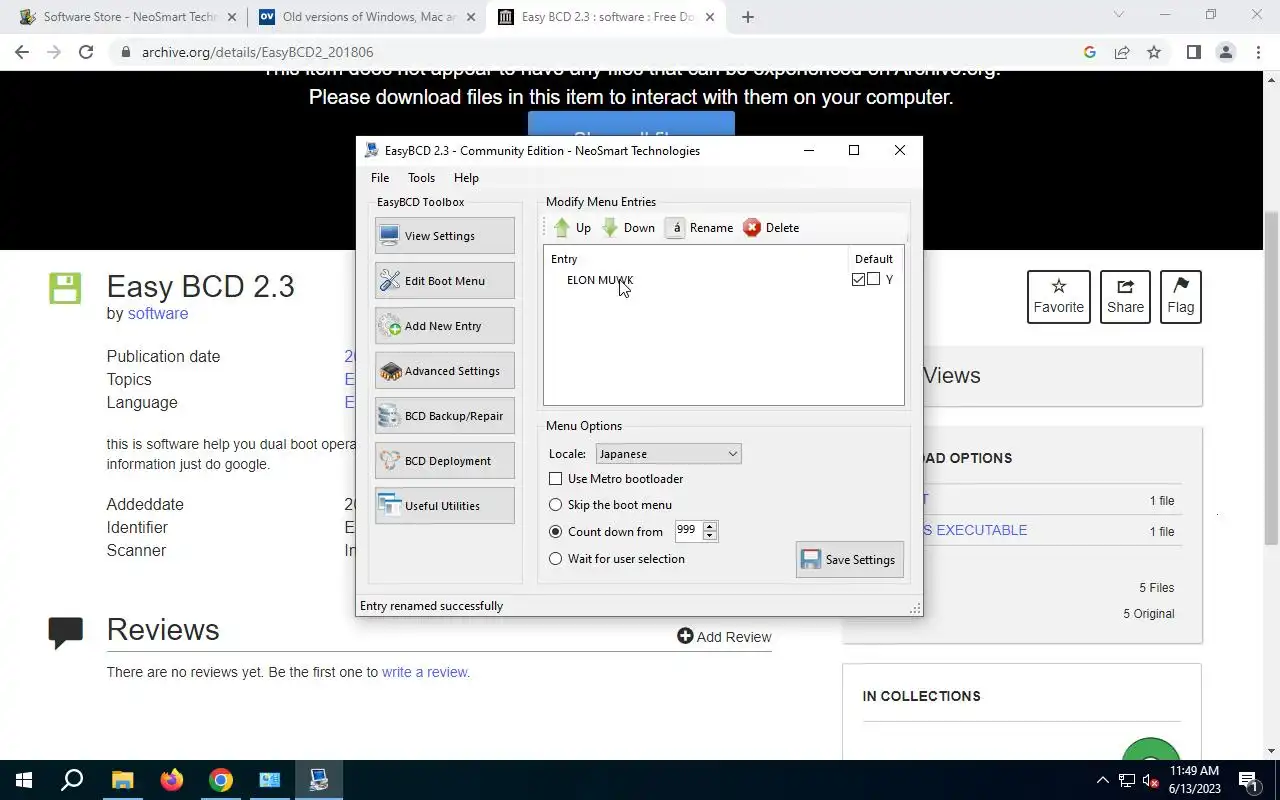Open Google icon in address bar
This screenshot has height=800, width=1280.
tap(1090, 52)
